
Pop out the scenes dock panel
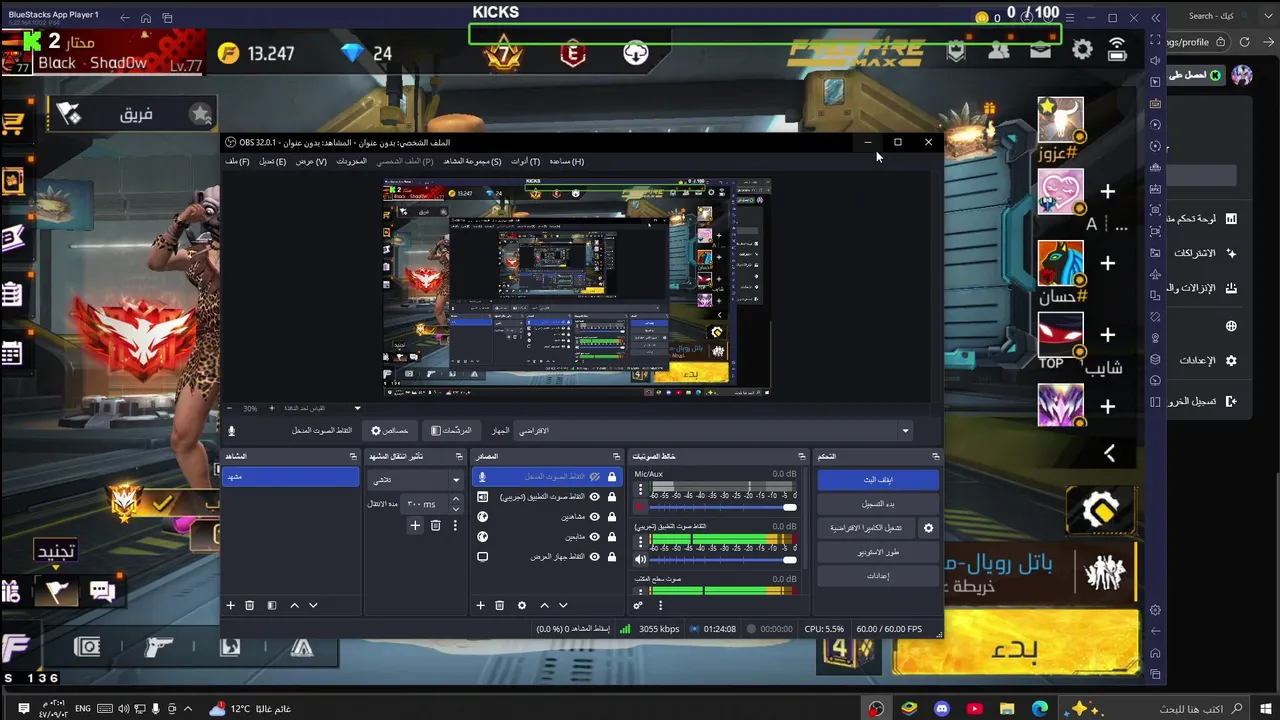coord(352,456)
